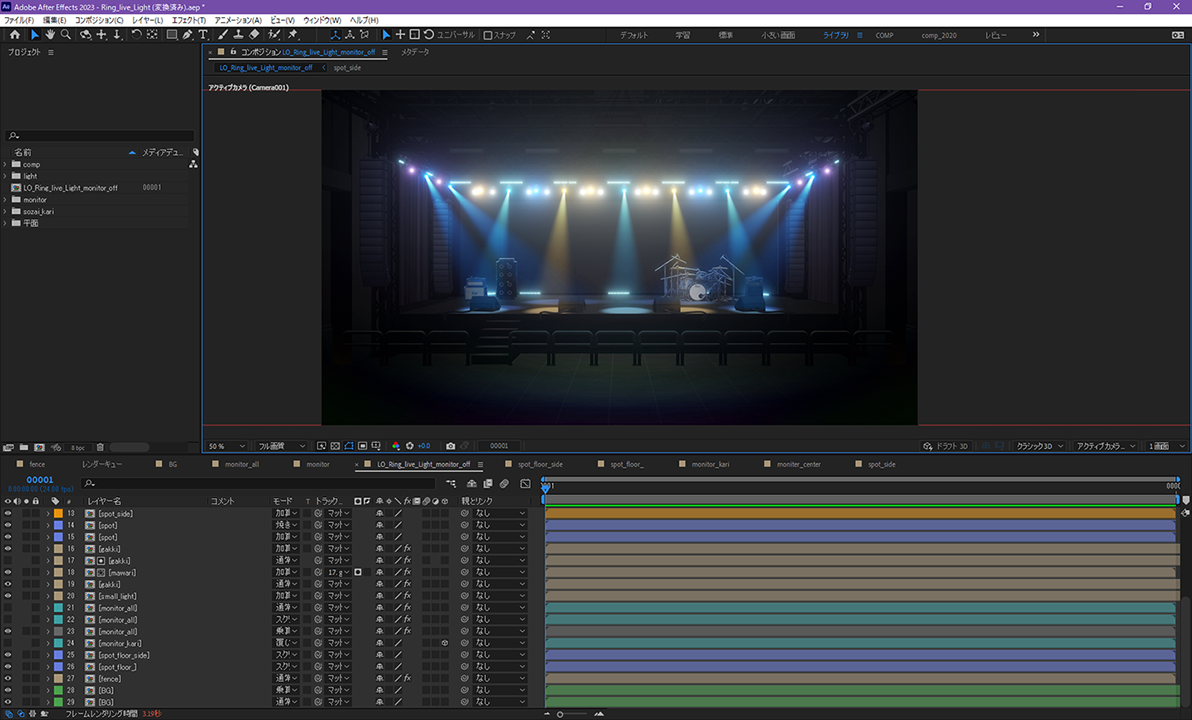Select the Type text tool

point(203,35)
